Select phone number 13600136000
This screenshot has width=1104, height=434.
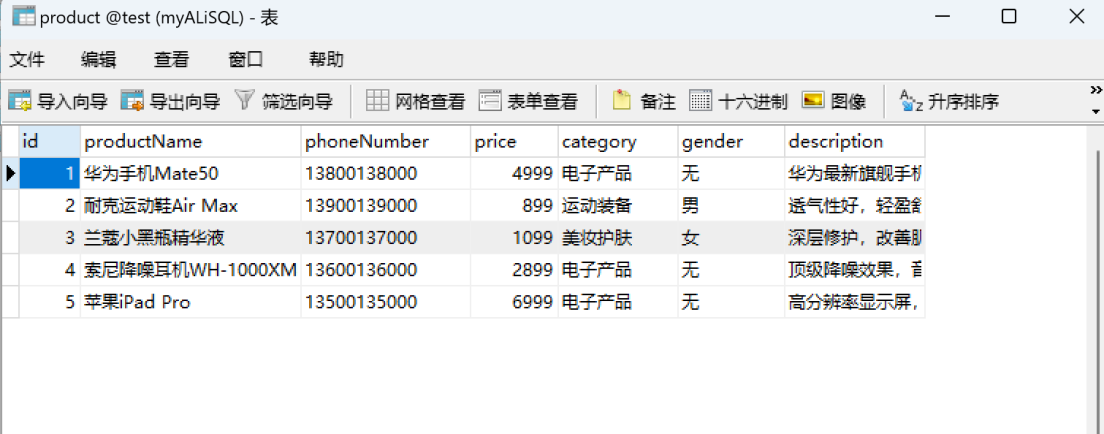tap(386, 270)
